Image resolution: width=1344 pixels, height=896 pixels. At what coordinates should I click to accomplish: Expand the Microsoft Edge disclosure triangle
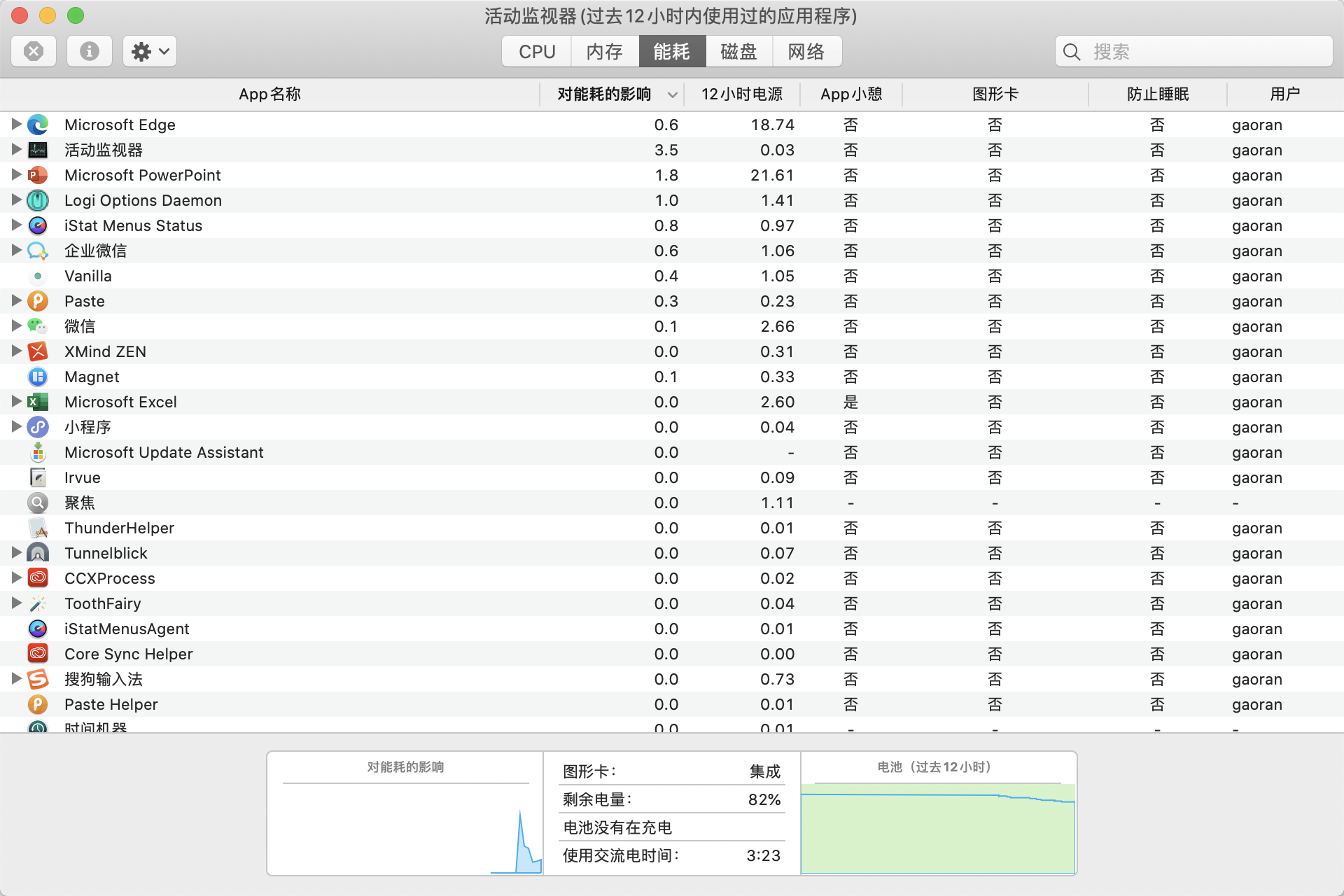pos(16,125)
